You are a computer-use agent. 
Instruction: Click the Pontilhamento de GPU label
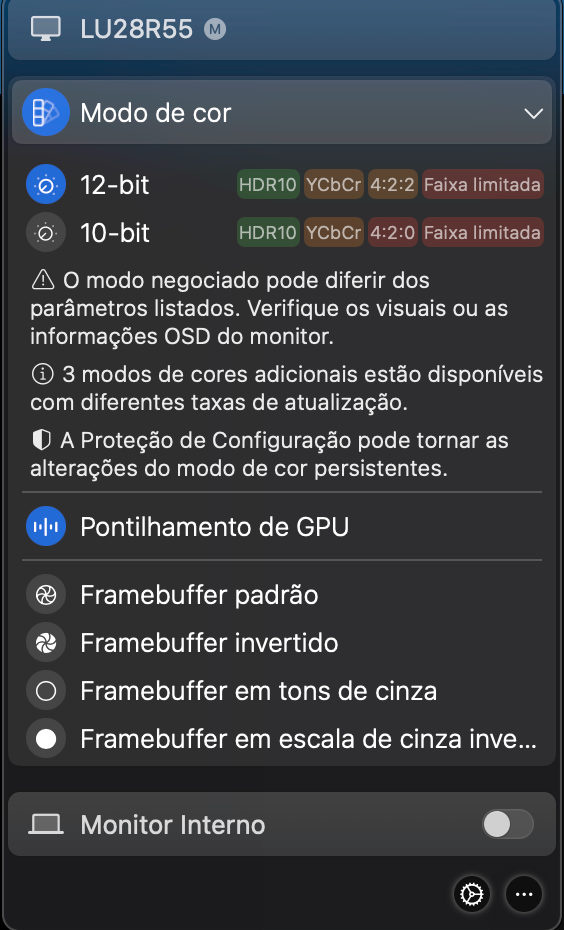coord(215,527)
